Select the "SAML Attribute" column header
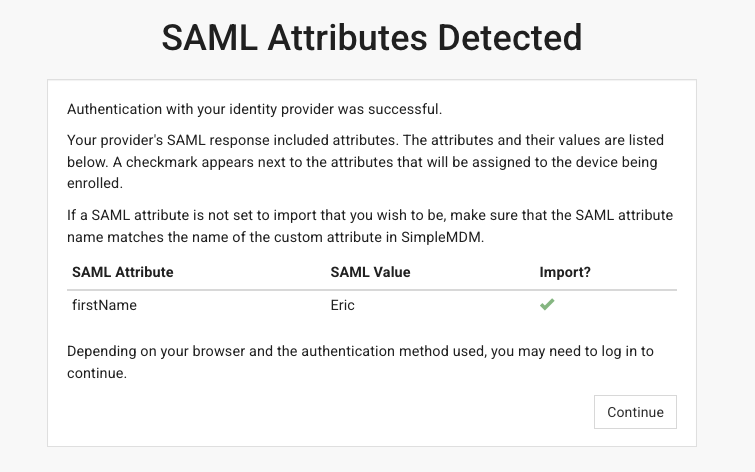 coord(122,272)
